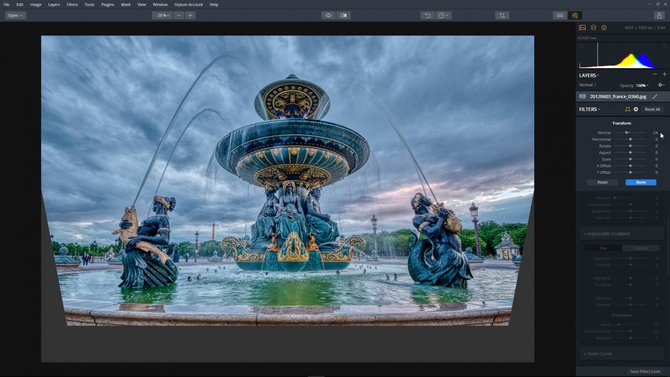The height and width of the screenshot is (377, 670).
Task: Click the fountain photo canvas
Action: [x=287, y=199]
